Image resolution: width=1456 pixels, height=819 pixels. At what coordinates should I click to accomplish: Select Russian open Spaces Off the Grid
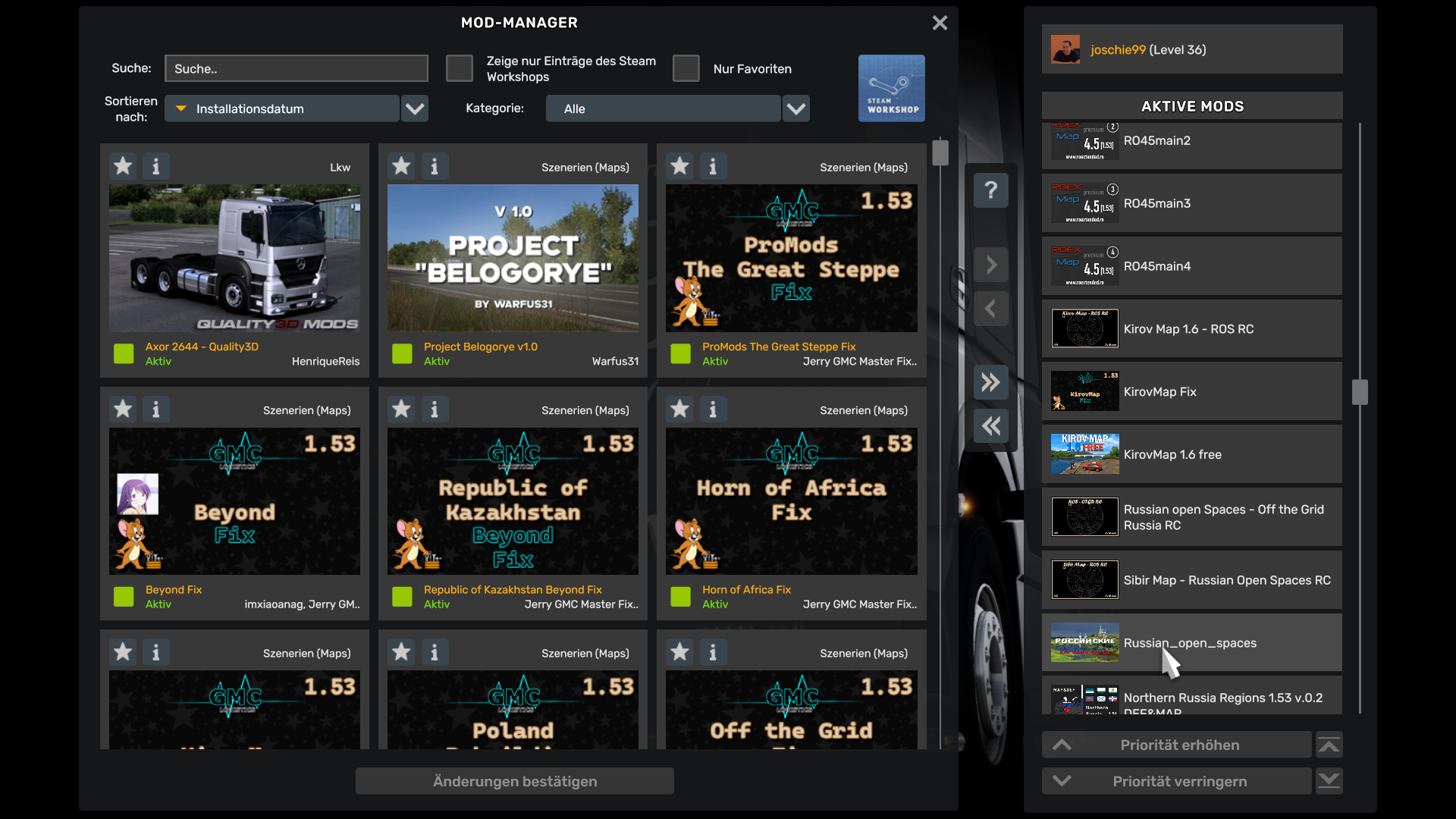coord(1192,517)
